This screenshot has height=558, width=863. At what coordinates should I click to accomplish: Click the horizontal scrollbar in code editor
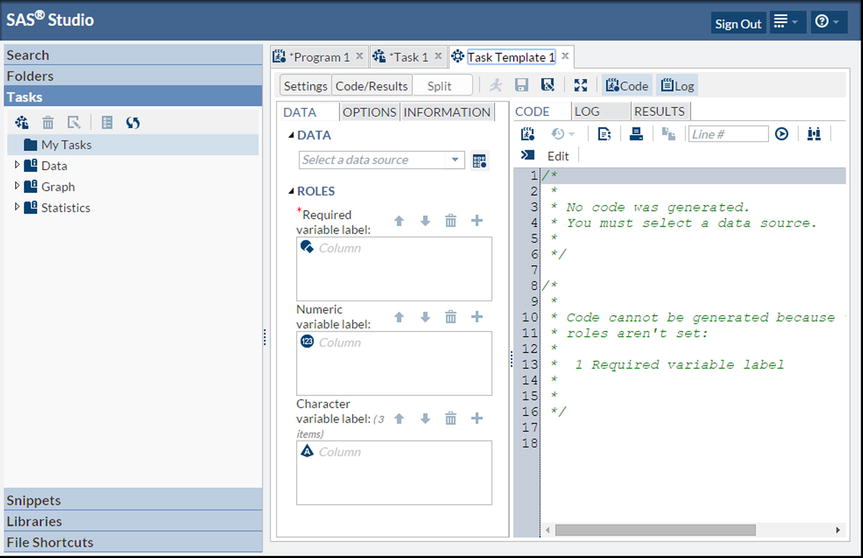[655, 530]
